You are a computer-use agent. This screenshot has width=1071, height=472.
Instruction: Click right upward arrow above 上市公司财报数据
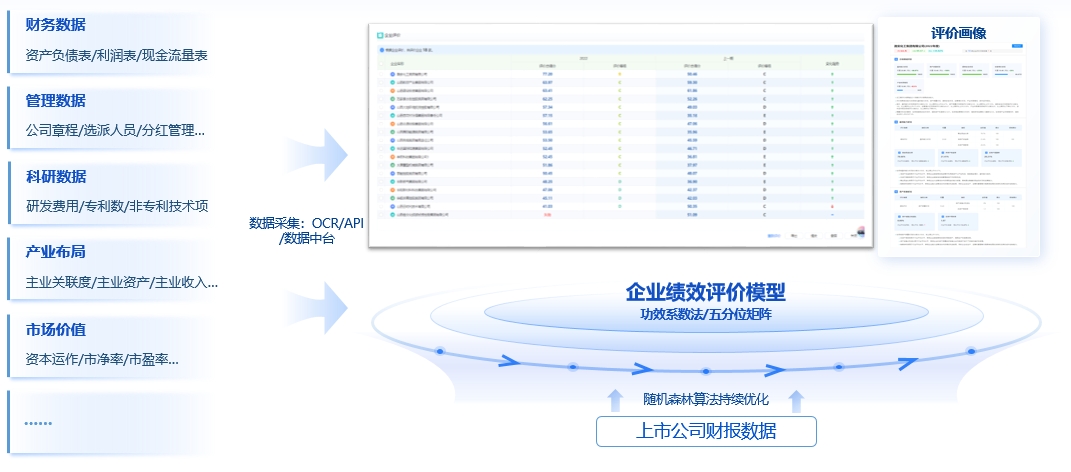796,402
